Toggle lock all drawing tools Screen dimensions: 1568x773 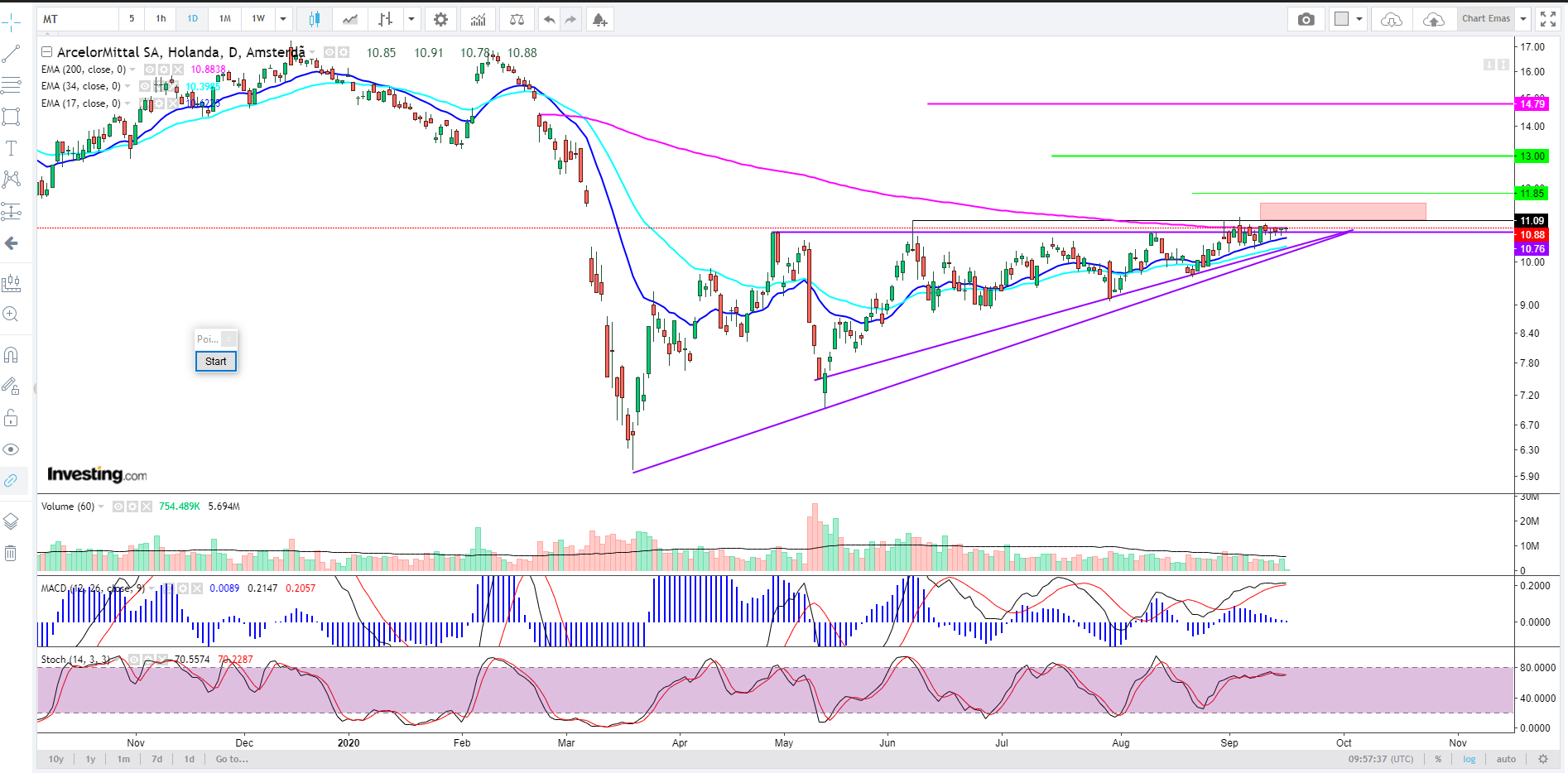[12, 418]
